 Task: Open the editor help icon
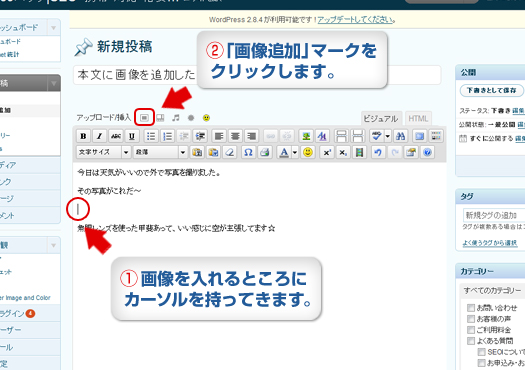(x=427, y=152)
